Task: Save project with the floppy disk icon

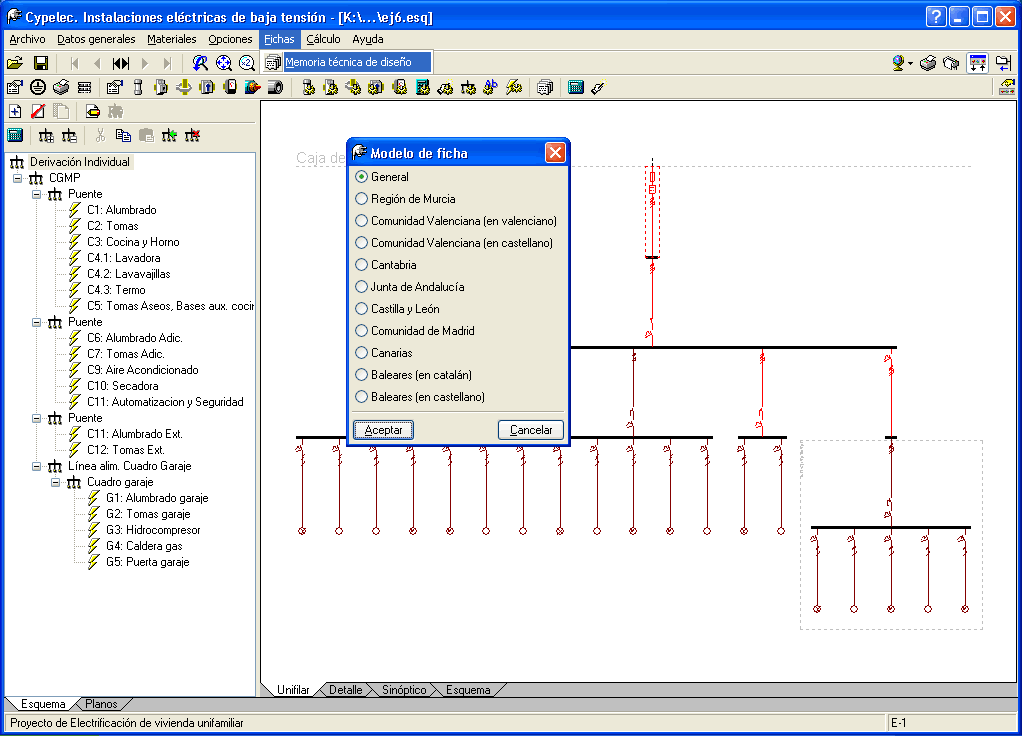Action: [40, 63]
